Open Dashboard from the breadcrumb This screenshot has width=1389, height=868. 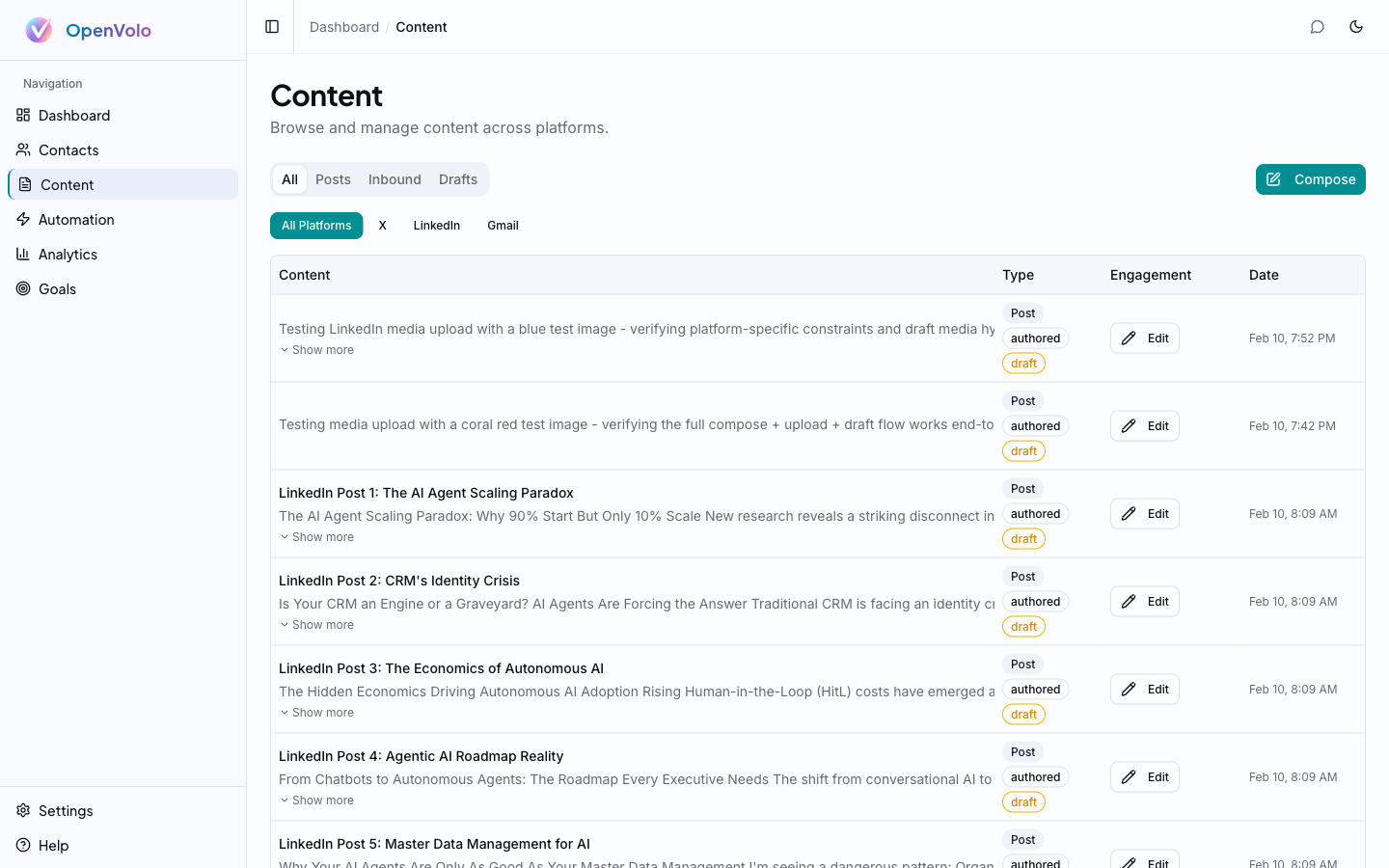click(343, 26)
